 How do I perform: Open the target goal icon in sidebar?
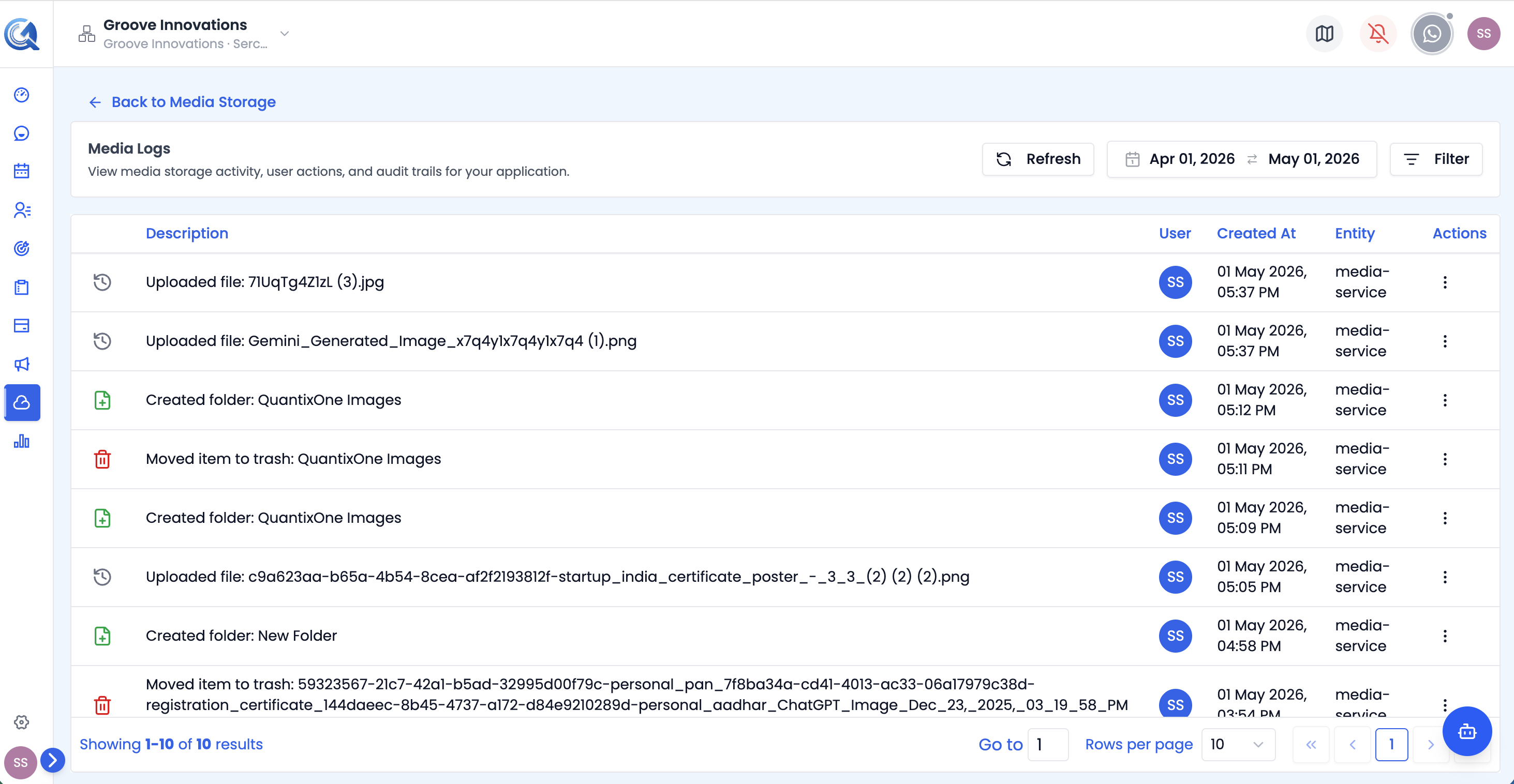tap(22, 248)
